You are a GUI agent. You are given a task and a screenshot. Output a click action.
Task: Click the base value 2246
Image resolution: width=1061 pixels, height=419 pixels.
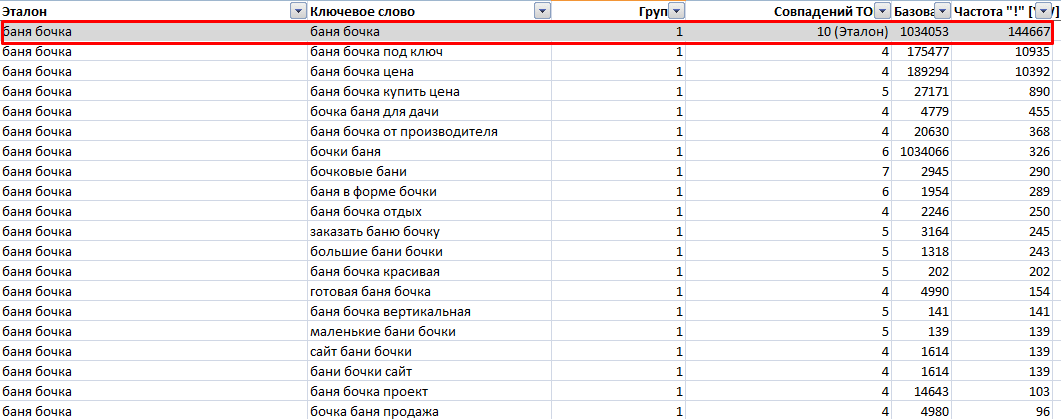coord(935,212)
